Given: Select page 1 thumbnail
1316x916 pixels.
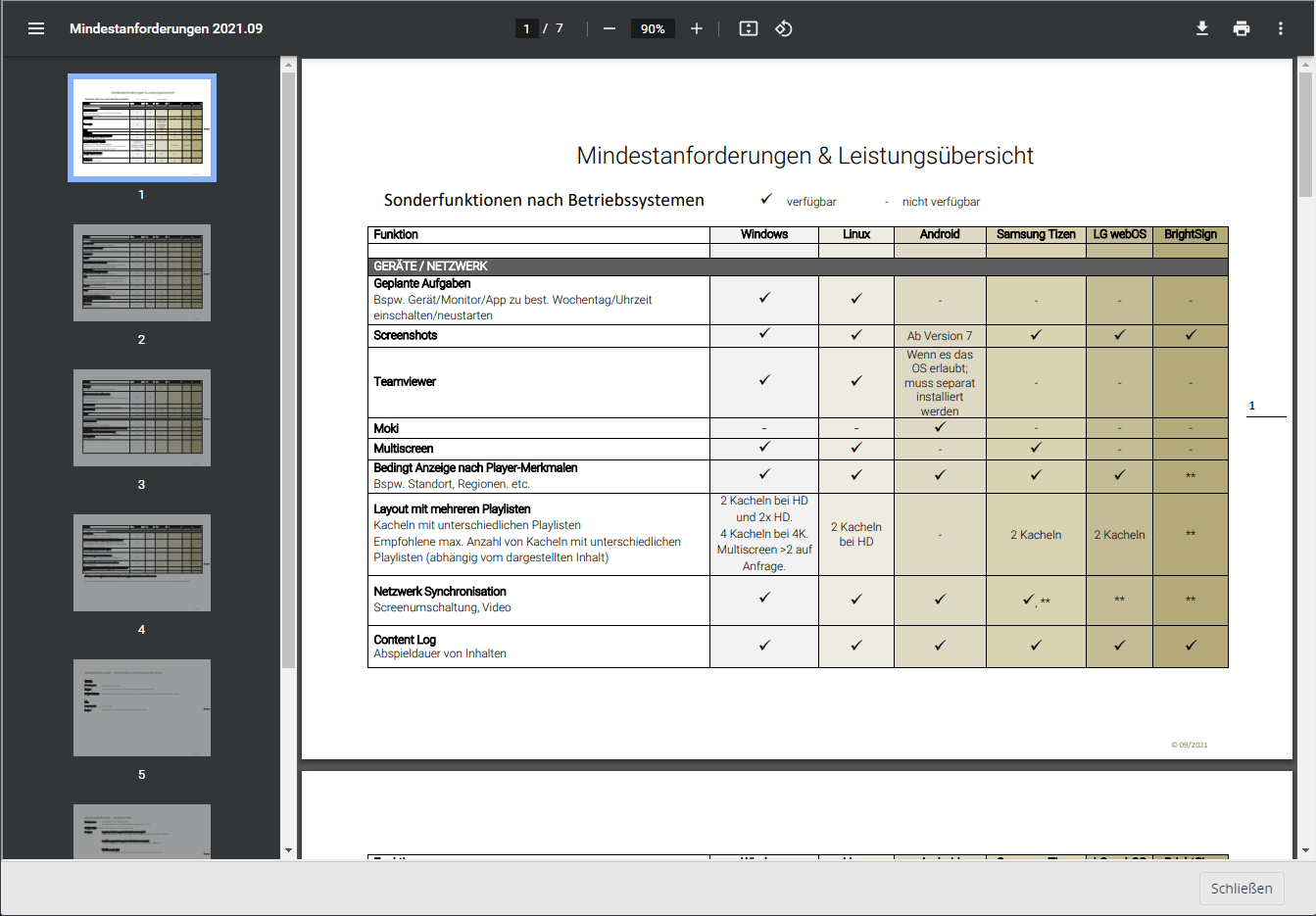Looking at the screenshot, I should coord(142,128).
